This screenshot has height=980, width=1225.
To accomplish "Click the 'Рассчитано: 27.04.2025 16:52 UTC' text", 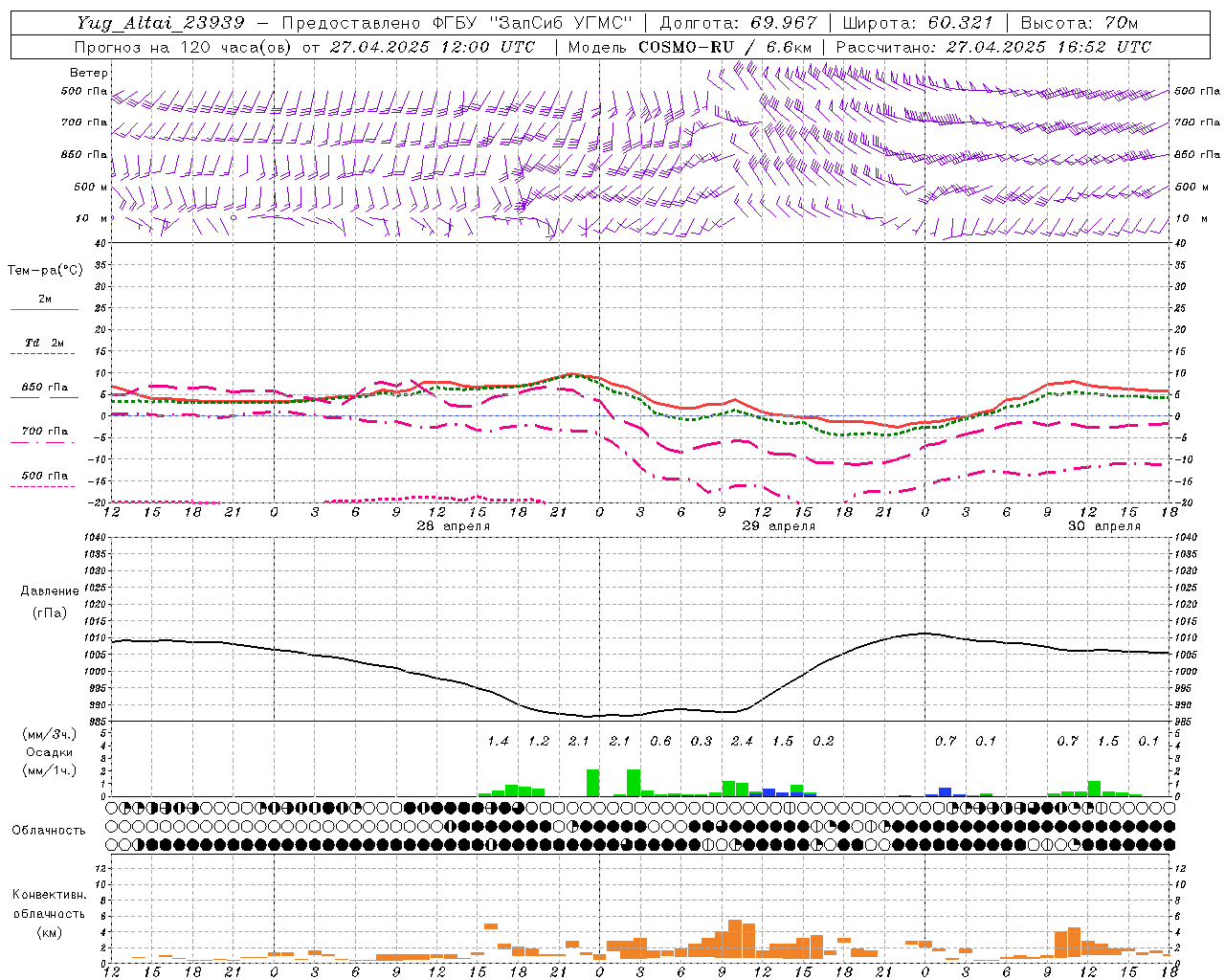I will point(993,47).
